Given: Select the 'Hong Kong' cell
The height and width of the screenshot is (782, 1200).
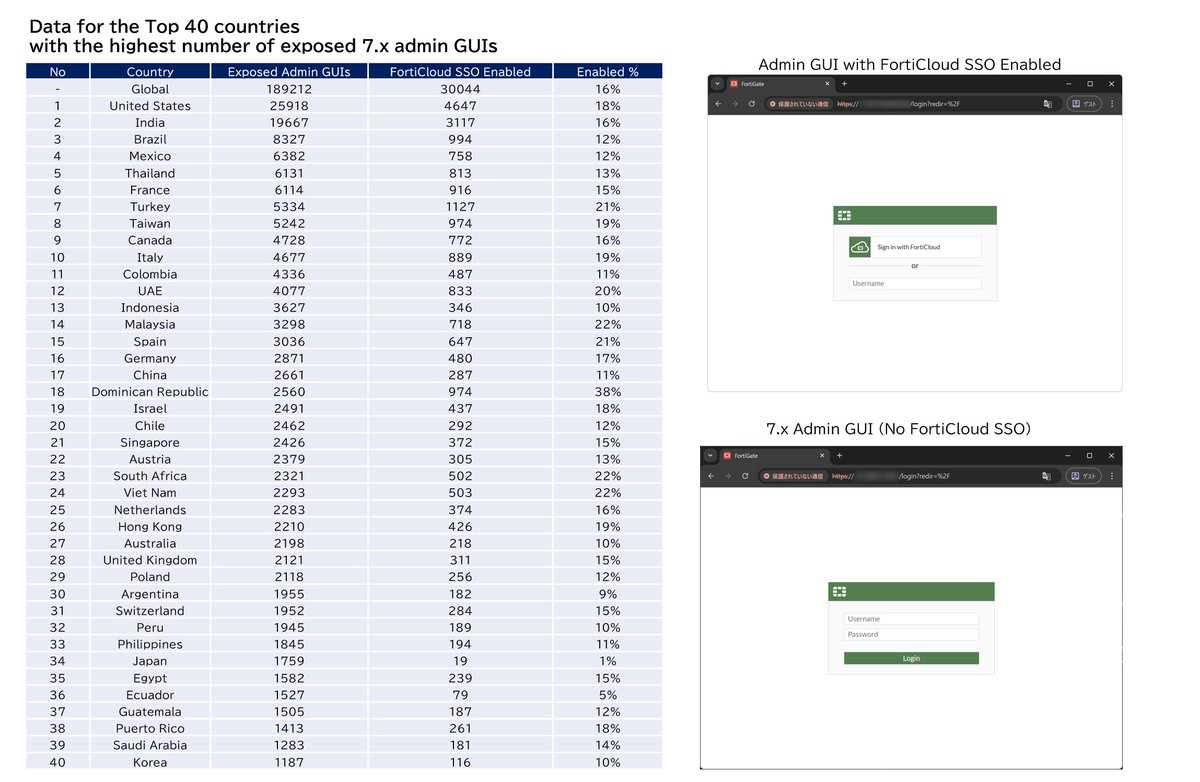Looking at the screenshot, I should pos(150,527).
